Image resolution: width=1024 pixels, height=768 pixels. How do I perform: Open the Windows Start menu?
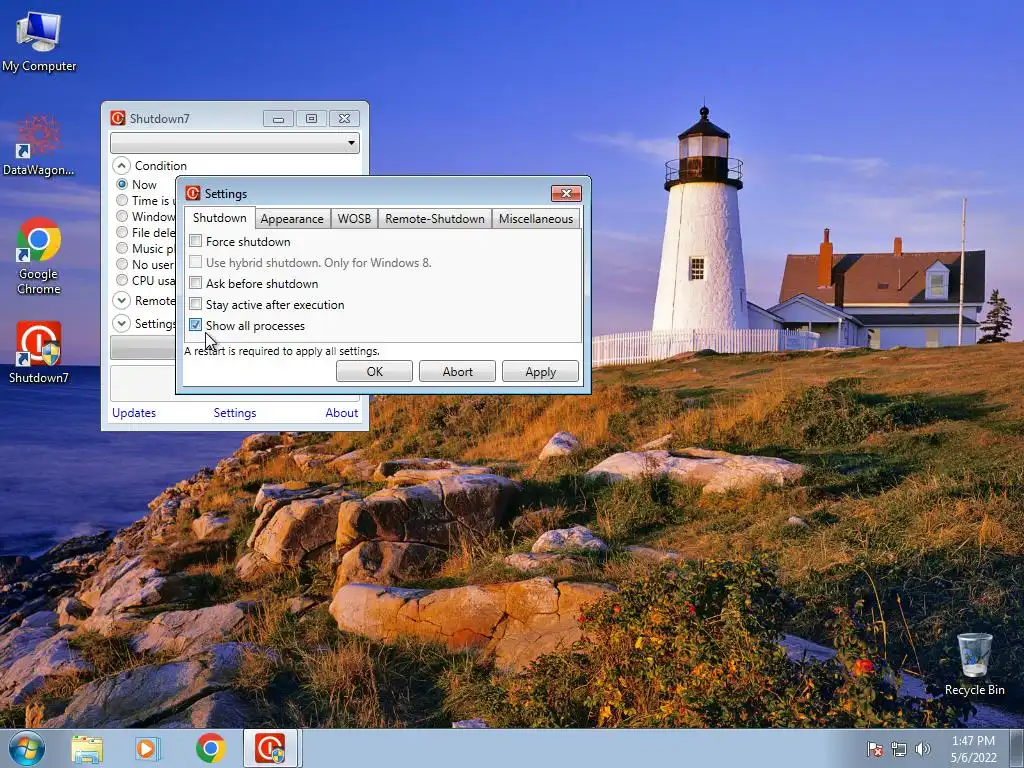coord(27,748)
